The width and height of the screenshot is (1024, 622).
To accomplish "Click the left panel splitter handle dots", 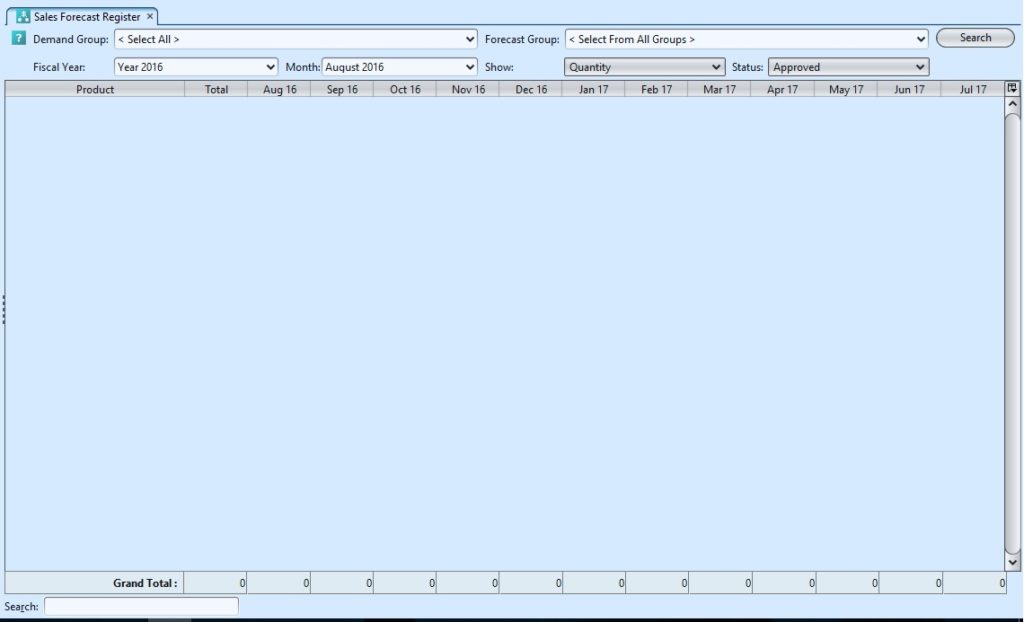I will [3, 310].
